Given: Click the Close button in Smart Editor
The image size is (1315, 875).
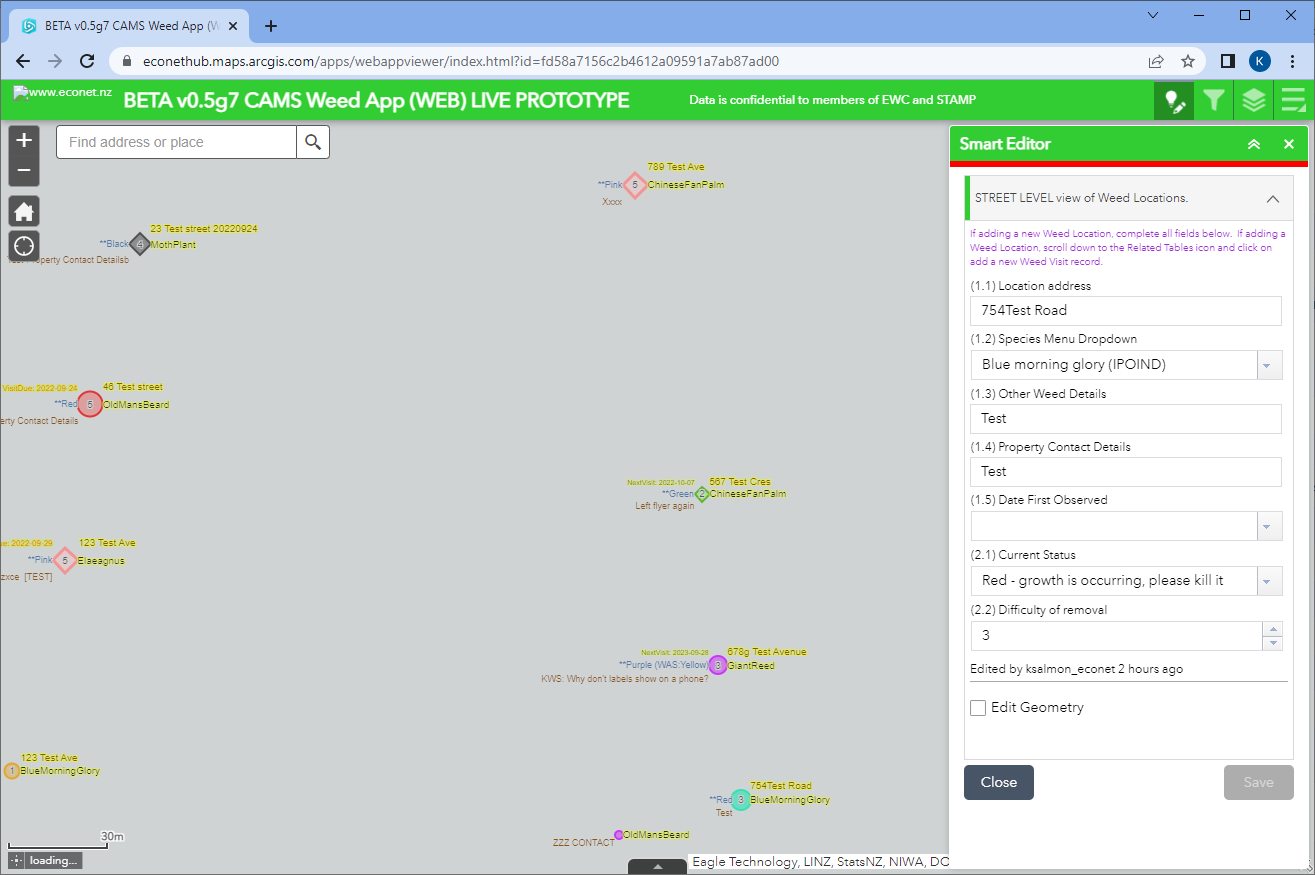Looking at the screenshot, I should point(998,782).
